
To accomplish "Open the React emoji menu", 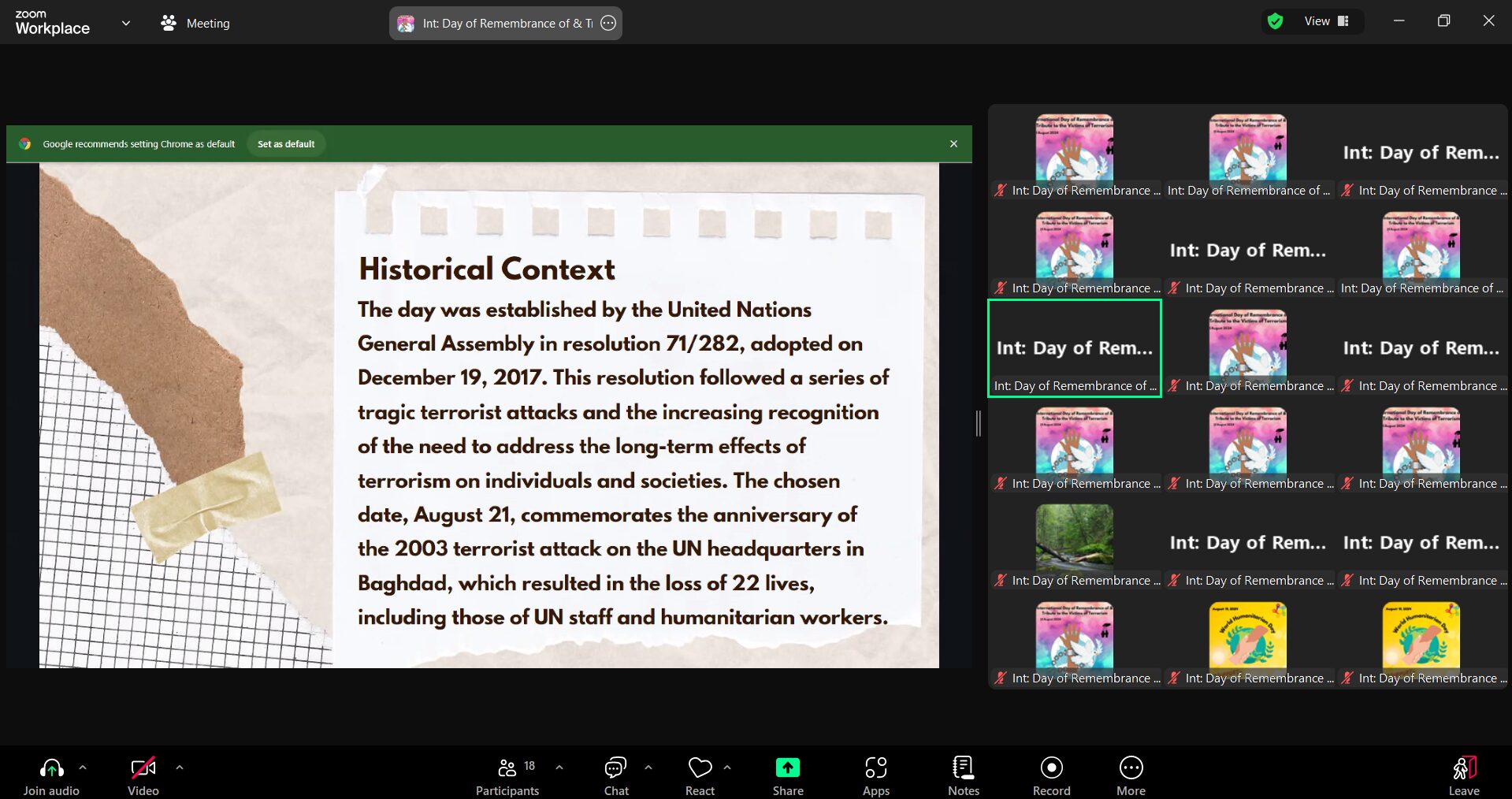I will click(700, 776).
